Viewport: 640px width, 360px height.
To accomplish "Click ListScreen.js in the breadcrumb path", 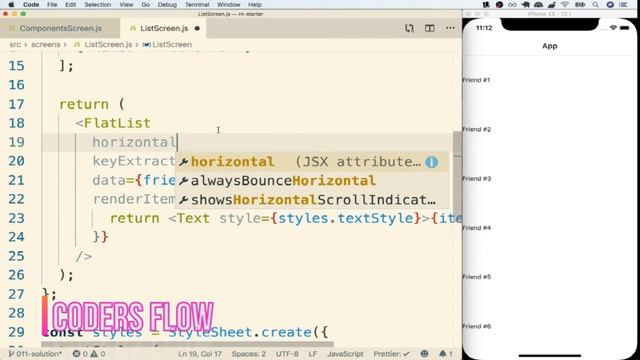I will [x=108, y=44].
